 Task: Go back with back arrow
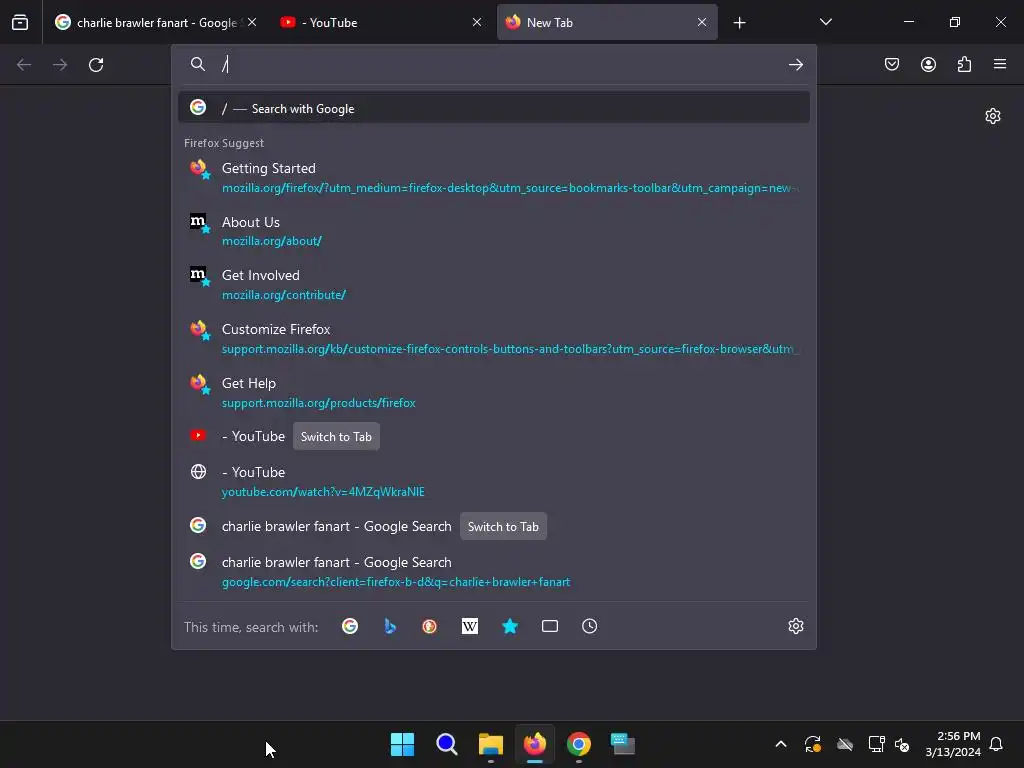click(24, 65)
